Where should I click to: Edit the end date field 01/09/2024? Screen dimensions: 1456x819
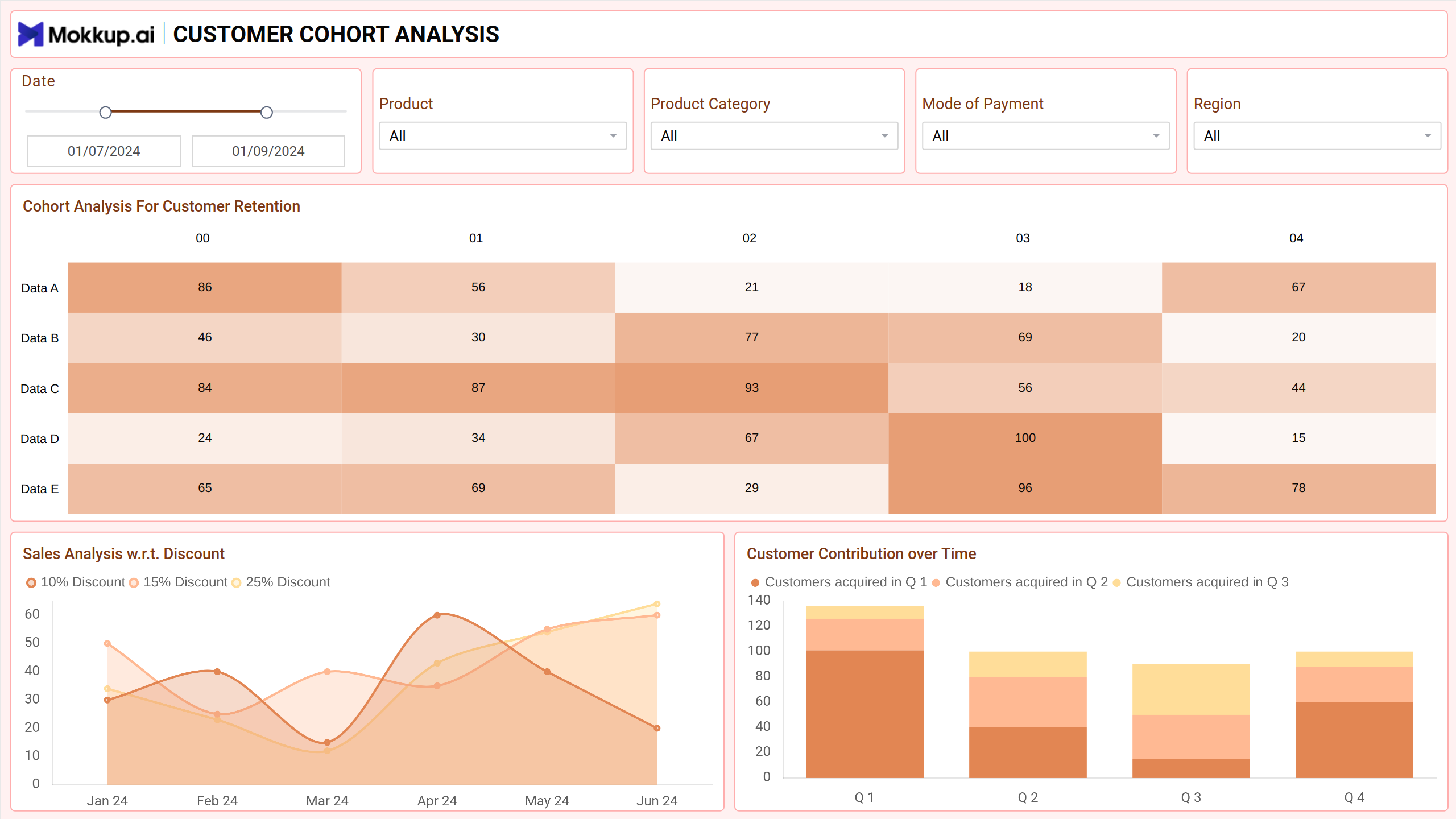click(x=268, y=151)
